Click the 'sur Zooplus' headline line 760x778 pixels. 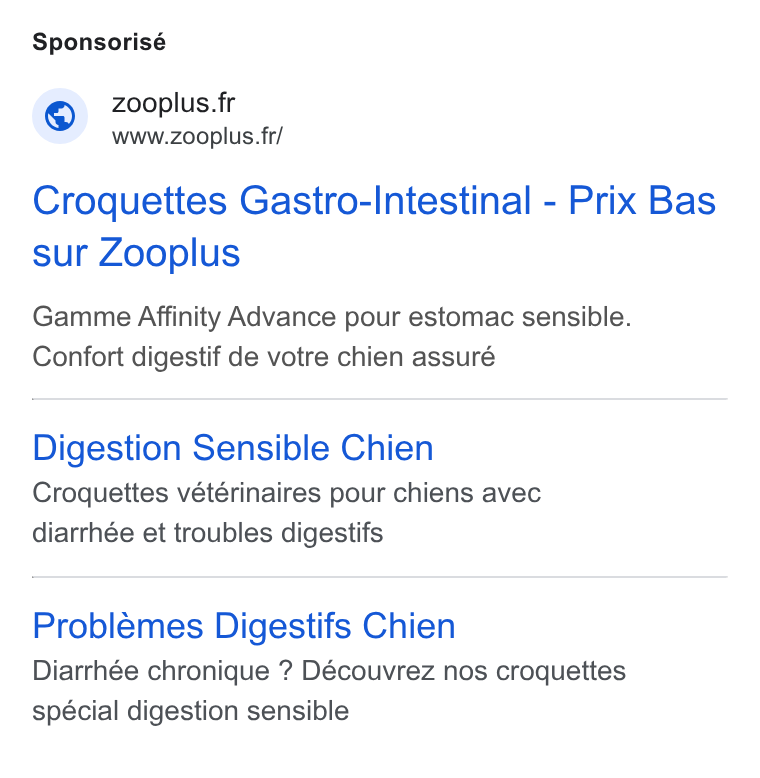[x=136, y=253]
